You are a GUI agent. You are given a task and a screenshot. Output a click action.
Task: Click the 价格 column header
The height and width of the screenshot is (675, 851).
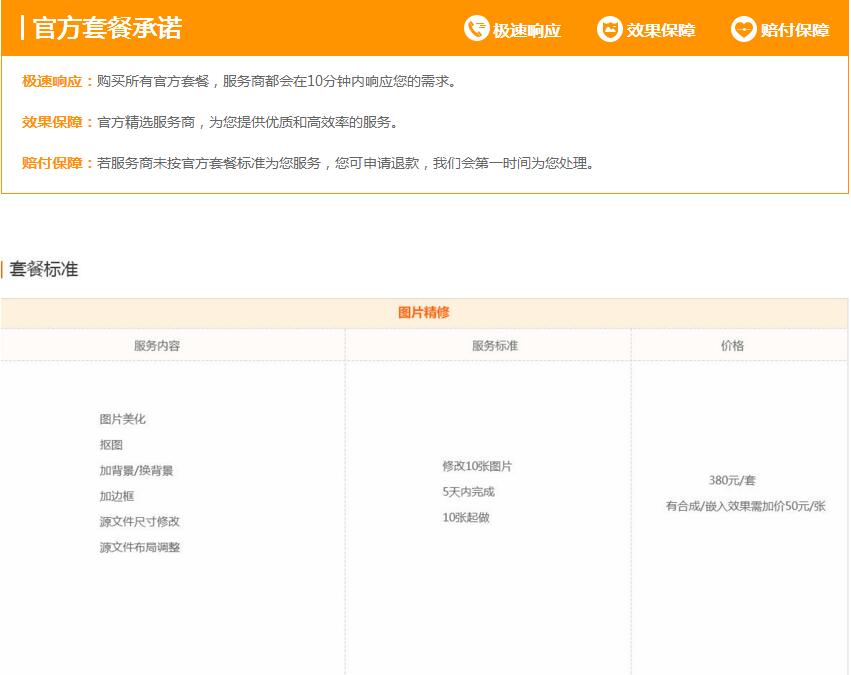732,346
